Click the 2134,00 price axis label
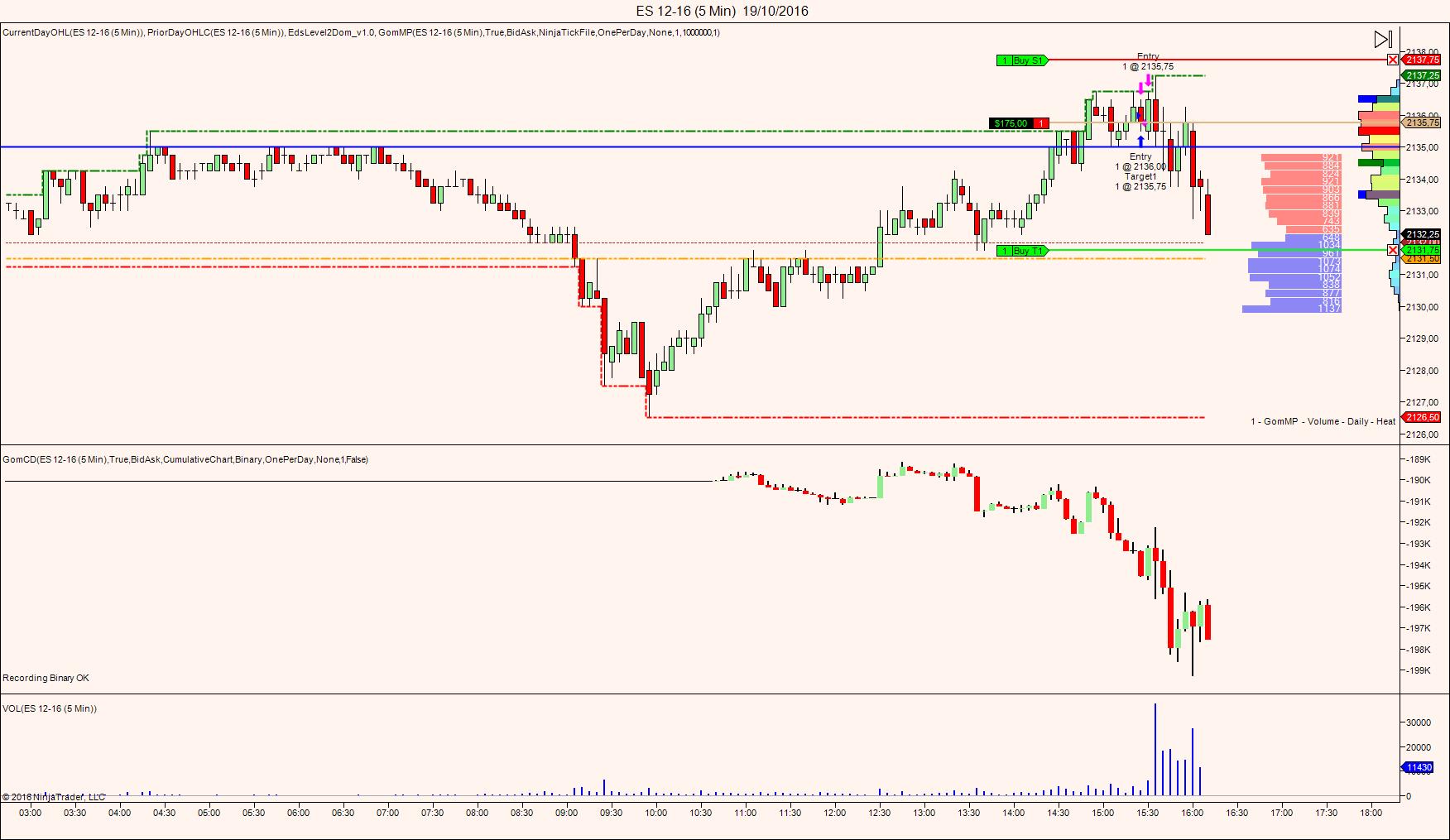 coord(1422,180)
